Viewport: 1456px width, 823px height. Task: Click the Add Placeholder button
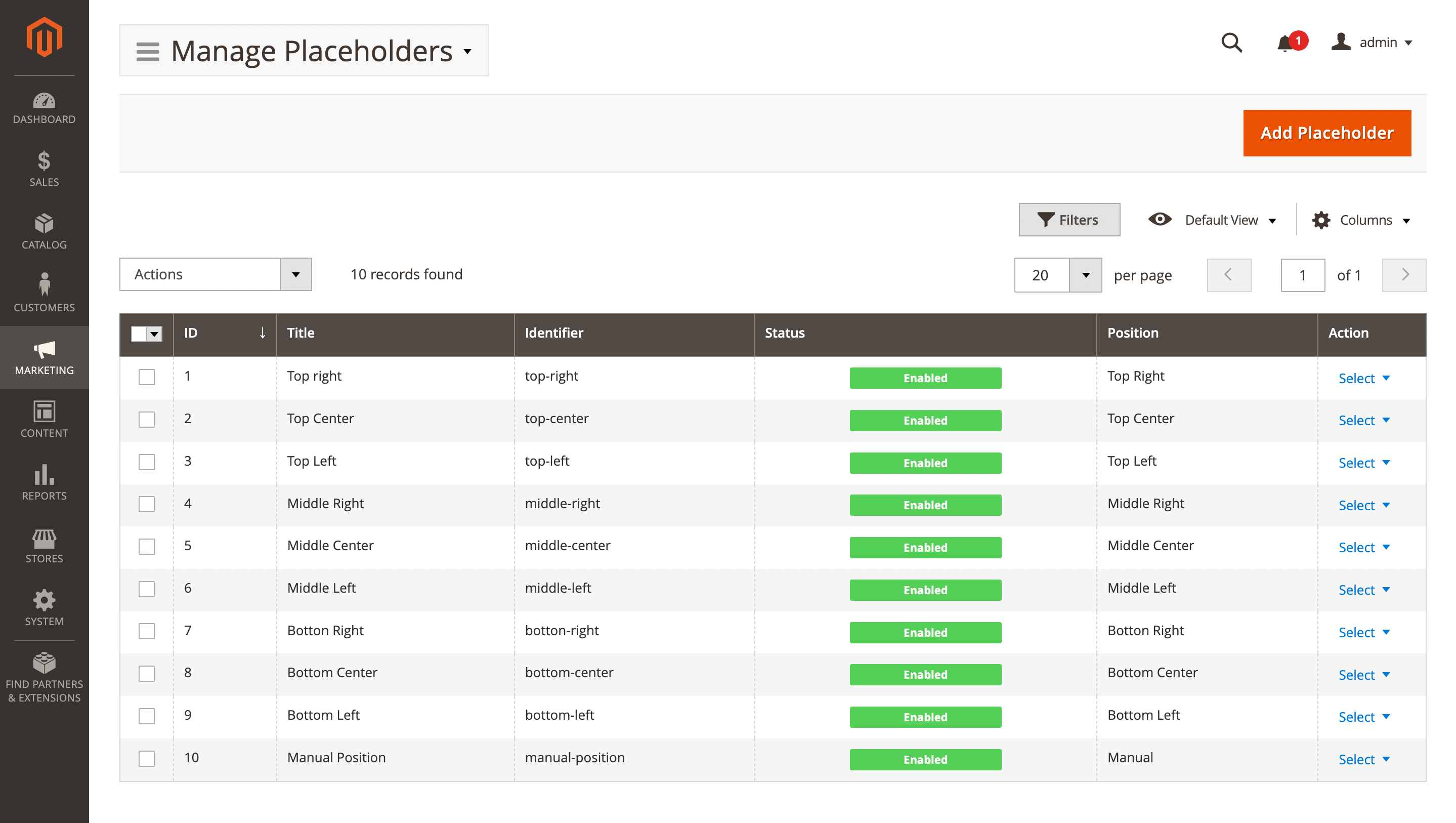coord(1326,133)
